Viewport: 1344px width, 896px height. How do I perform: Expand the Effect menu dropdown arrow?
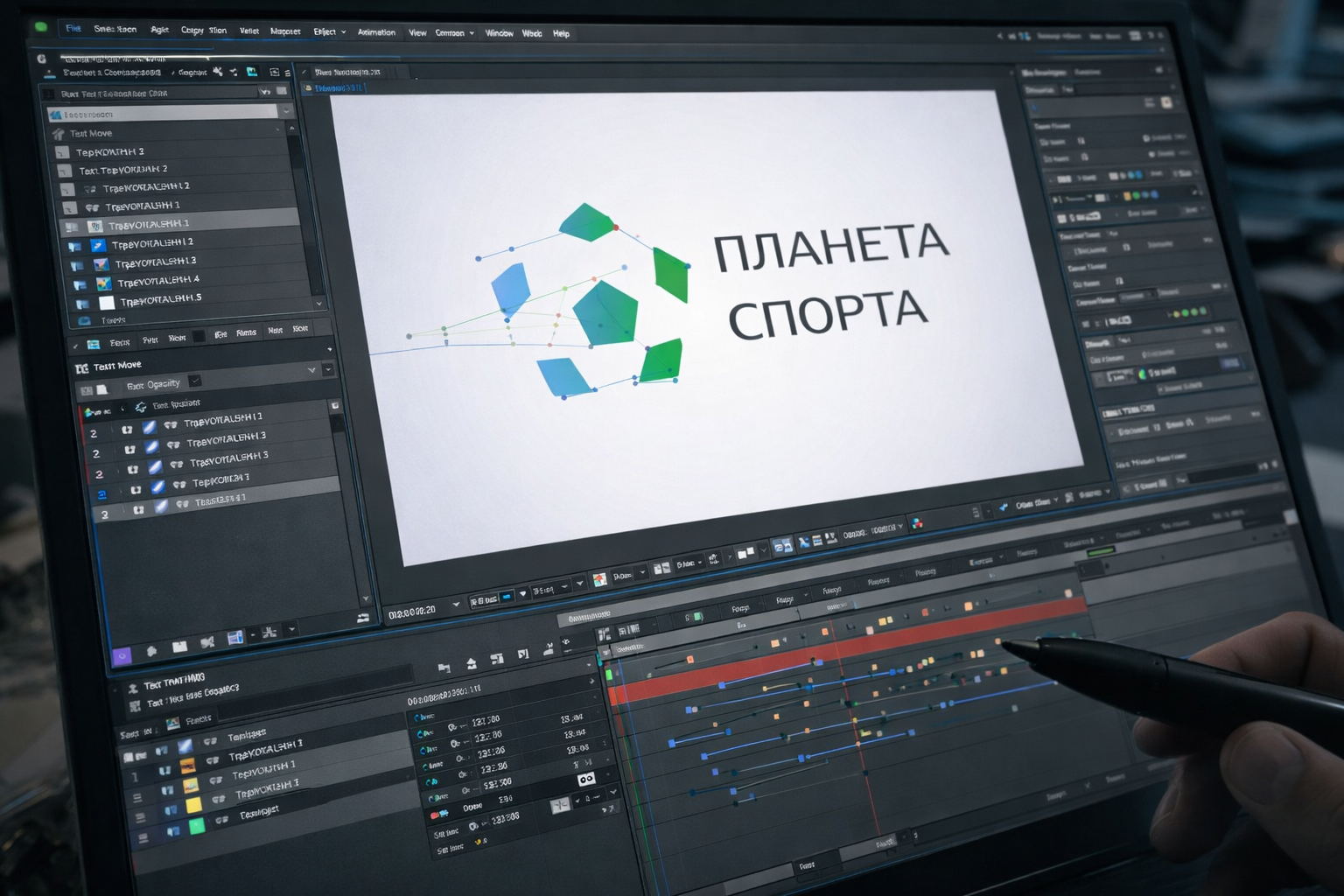tap(343, 32)
